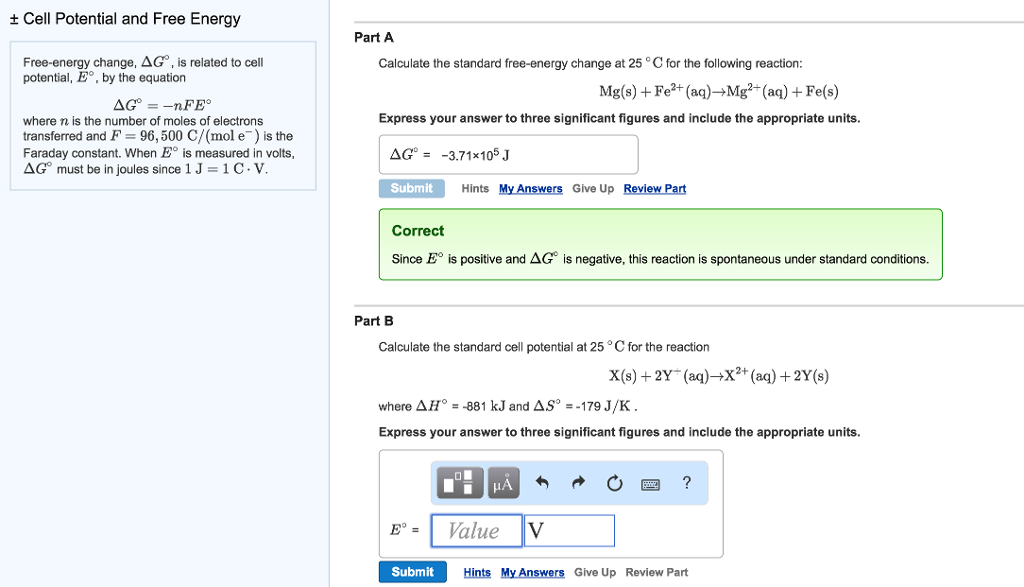View My Answers for Part B
Image resolution: width=1024 pixels, height=587 pixels.
coord(532,571)
